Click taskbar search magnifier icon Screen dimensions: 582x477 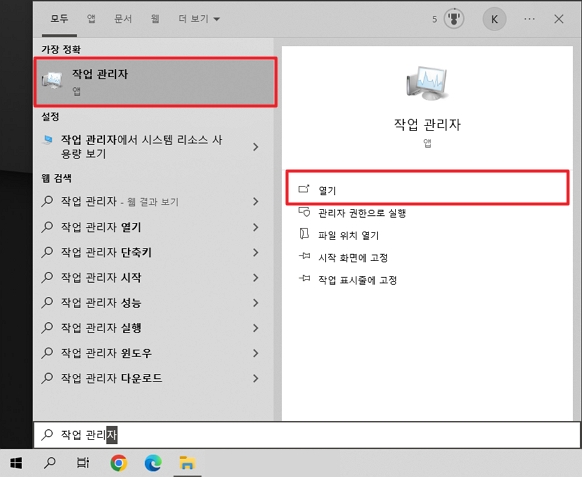click(49, 463)
